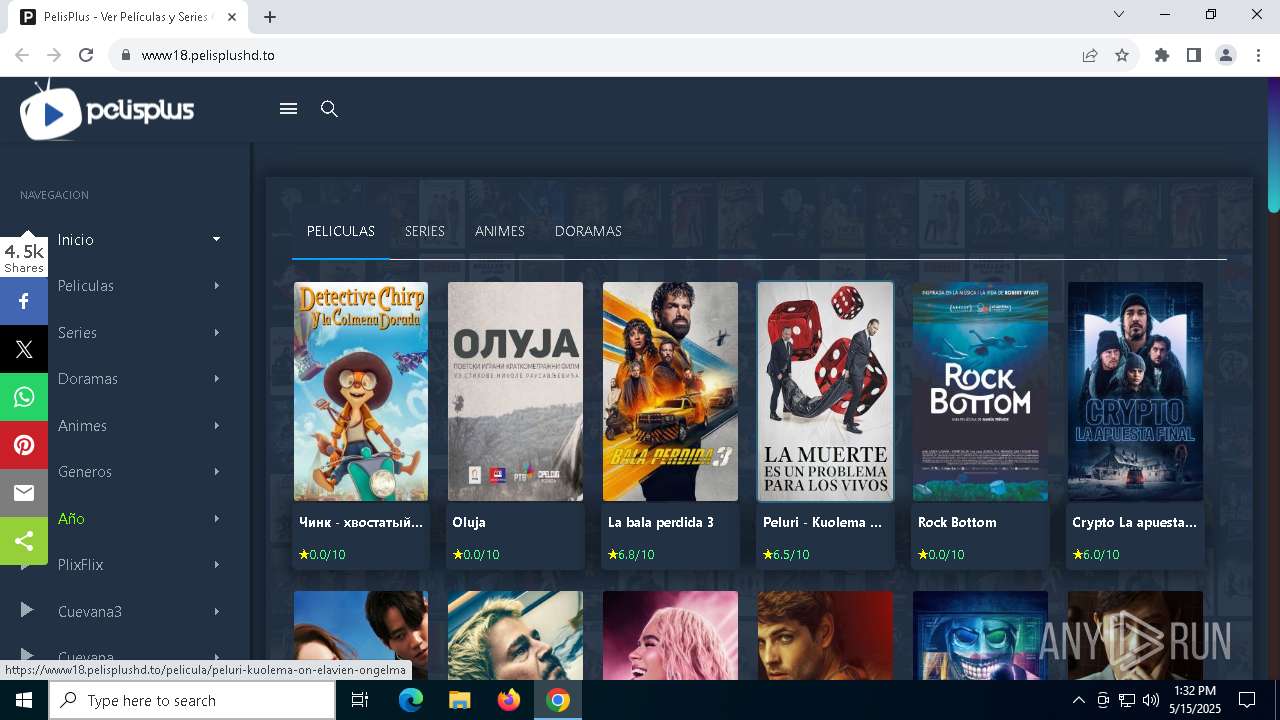The width and height of the screenshot is (1280, 720).
Task: Open volume control in system tray
Action: [x=1151, y=700]
